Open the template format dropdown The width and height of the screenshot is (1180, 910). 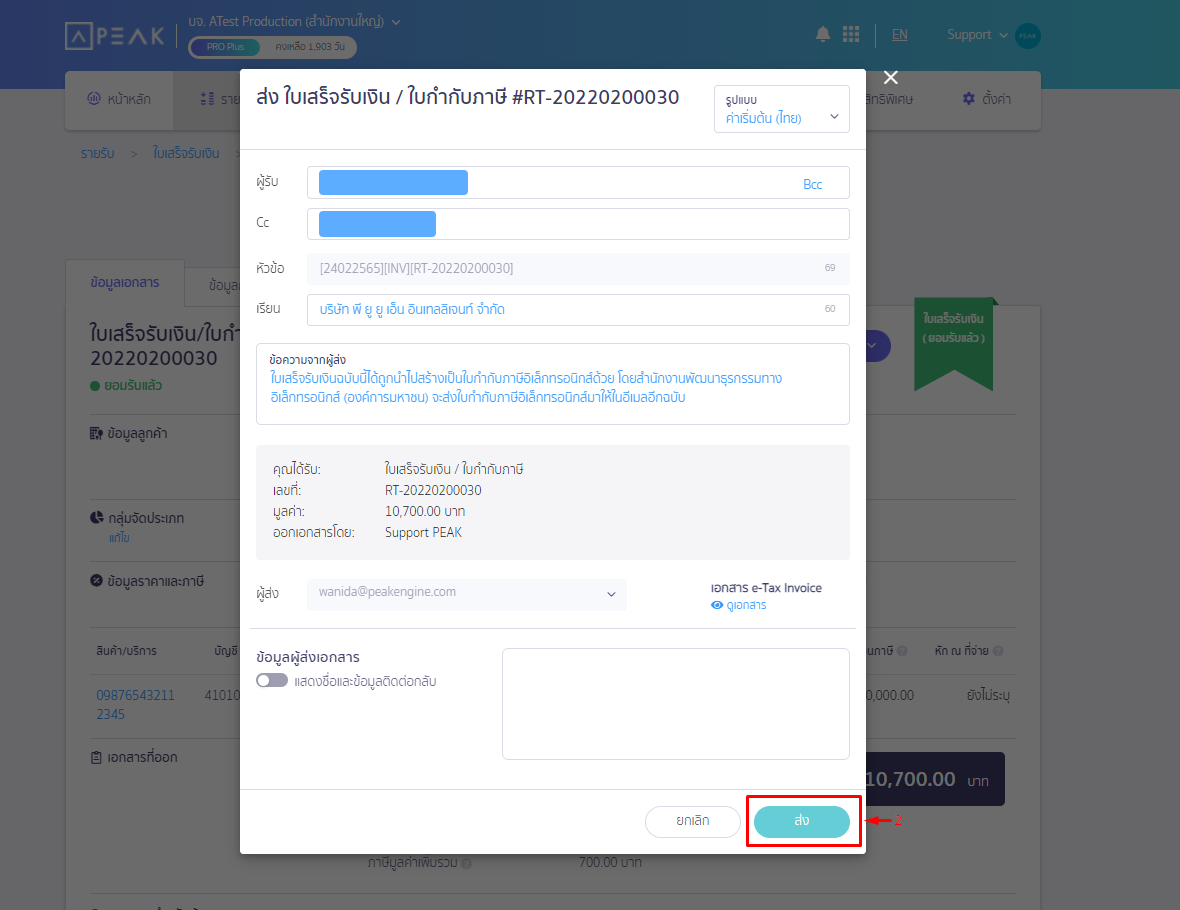[x=782, y=109]
